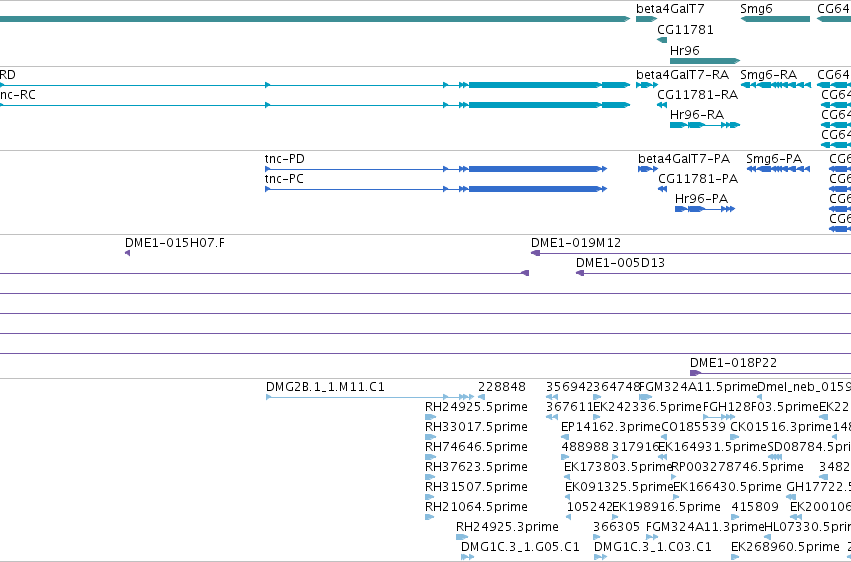Select BAC clone label DME1-018P22
The width and height of the screenshot is (851, 562).
(x=733, y=363)
